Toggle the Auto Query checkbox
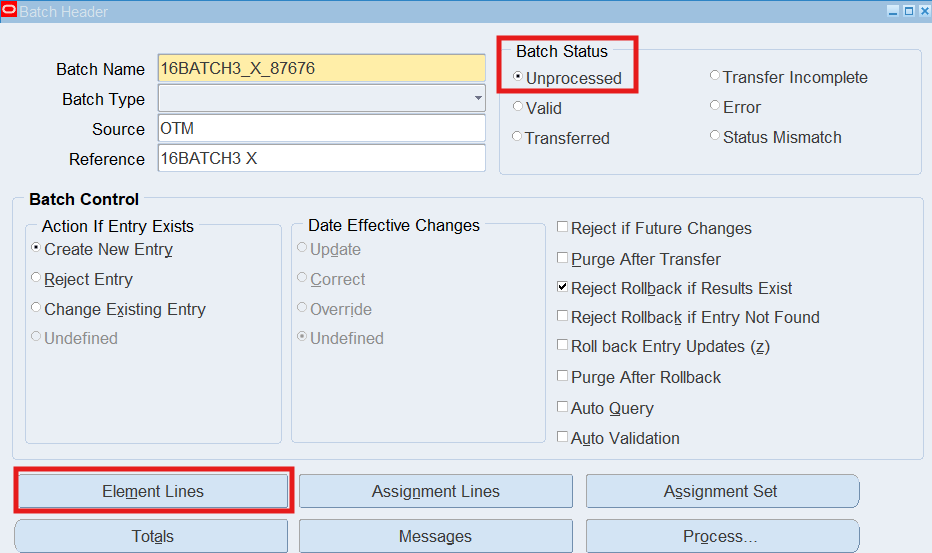This screenshot has height=553, width=932. pos(563,408)
